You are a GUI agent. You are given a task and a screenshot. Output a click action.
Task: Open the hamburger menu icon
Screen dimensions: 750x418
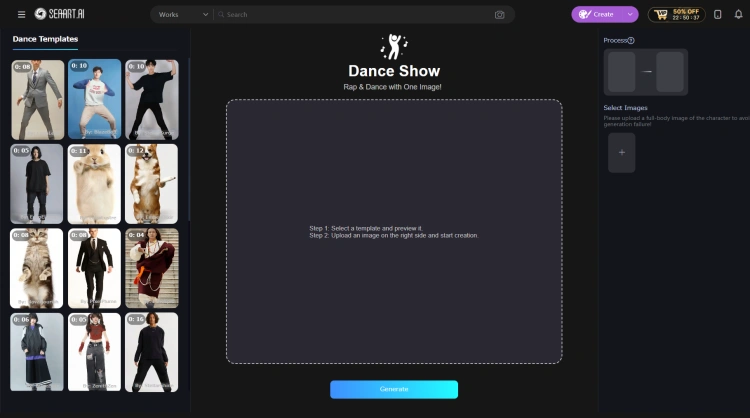22,14
